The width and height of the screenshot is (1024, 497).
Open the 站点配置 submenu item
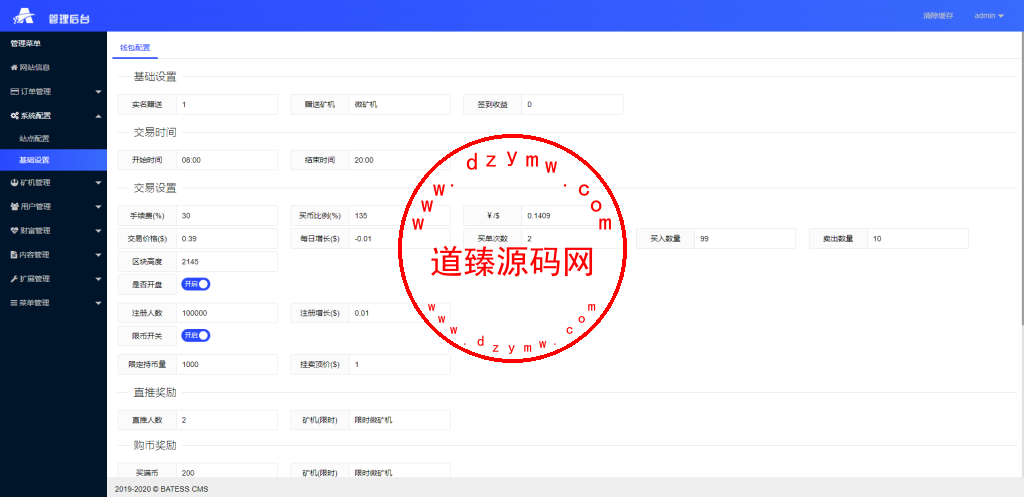(54, 138)
